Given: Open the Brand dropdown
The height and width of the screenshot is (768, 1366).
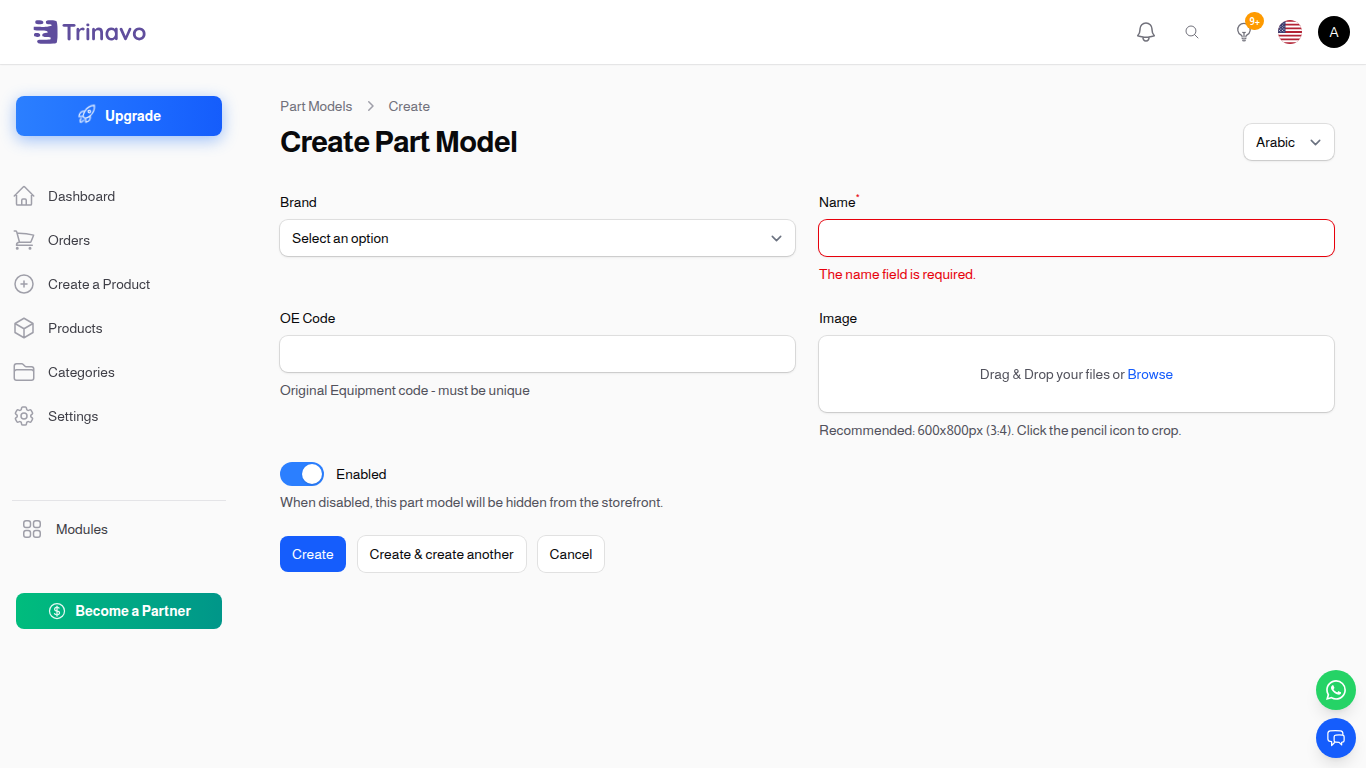Looking at the screenshot, I should pos(537,238).
